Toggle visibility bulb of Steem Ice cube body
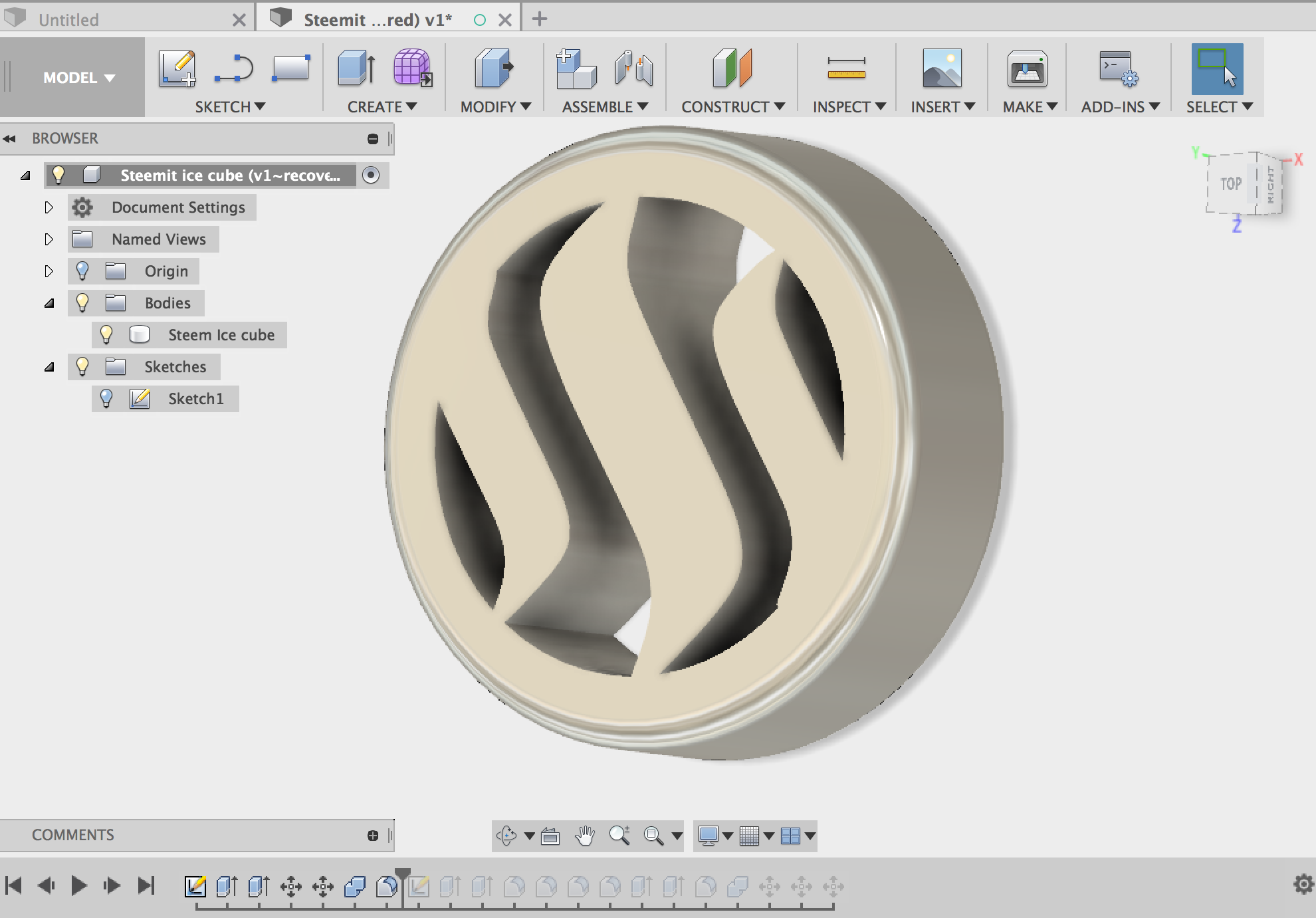The height and width of the screenshot is (918, 1316). 106,334
